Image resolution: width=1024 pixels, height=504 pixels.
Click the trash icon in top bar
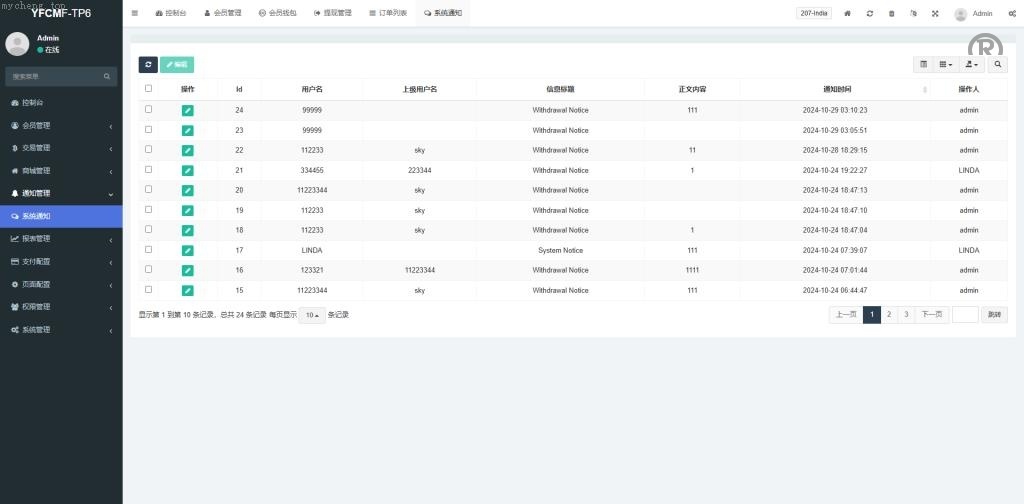892,13
